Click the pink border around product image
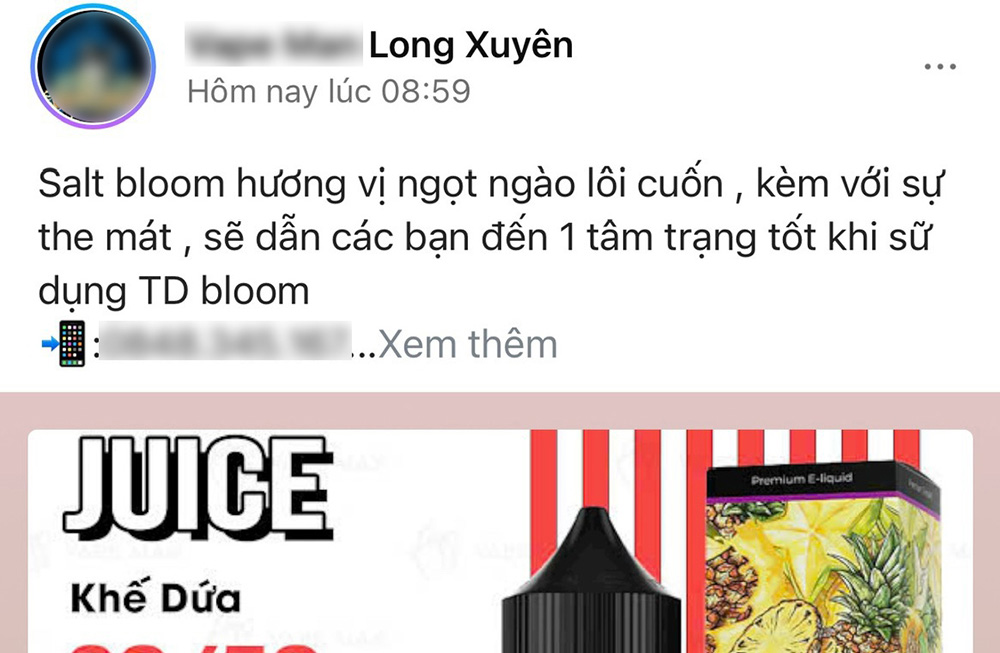Screen dimensions: 1000x653 click(x=500, y=411)
